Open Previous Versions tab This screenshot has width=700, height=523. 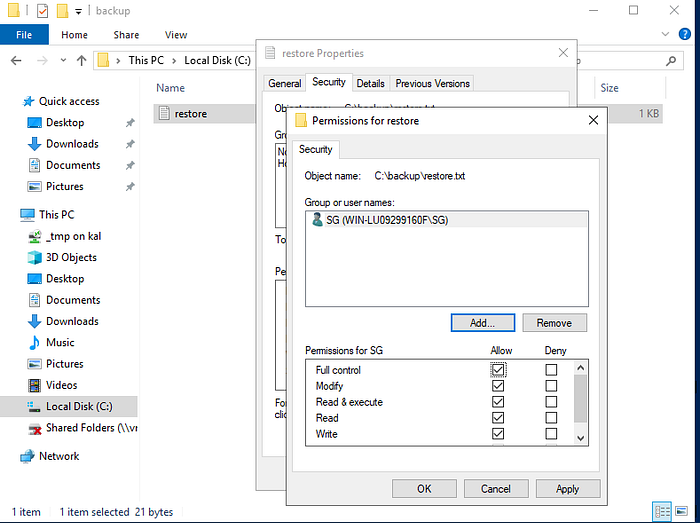coord(432,83)
